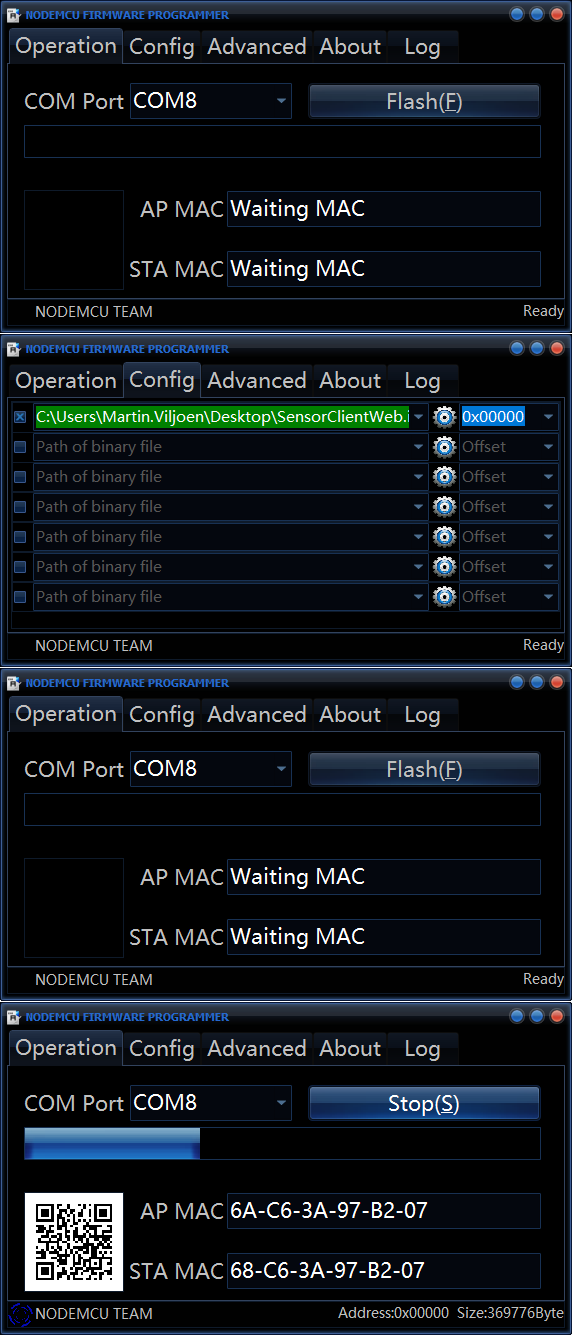Click gear icon in sixth binary file row

coord(444,567)
